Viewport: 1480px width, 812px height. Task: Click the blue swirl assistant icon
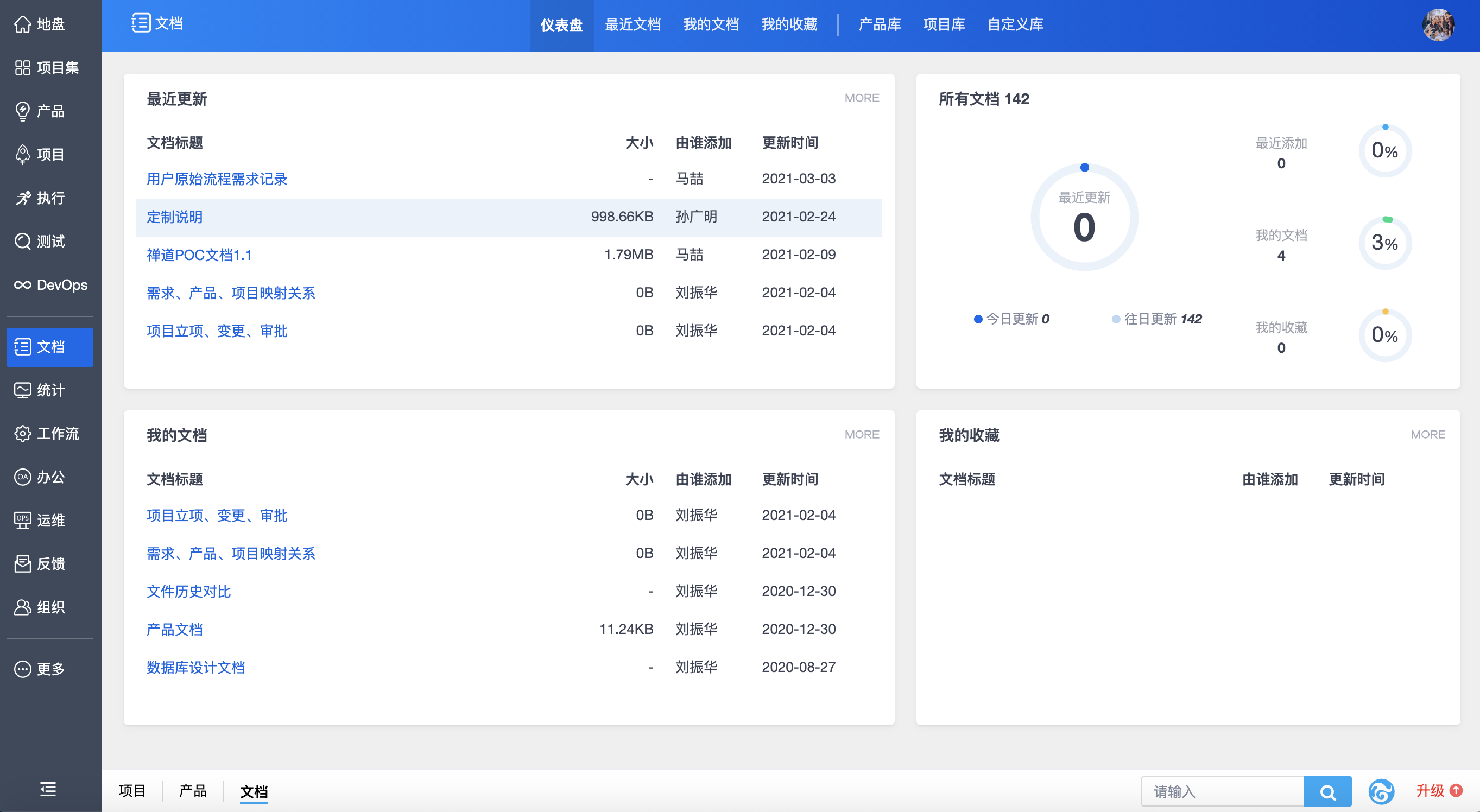tap(1381, 792)
